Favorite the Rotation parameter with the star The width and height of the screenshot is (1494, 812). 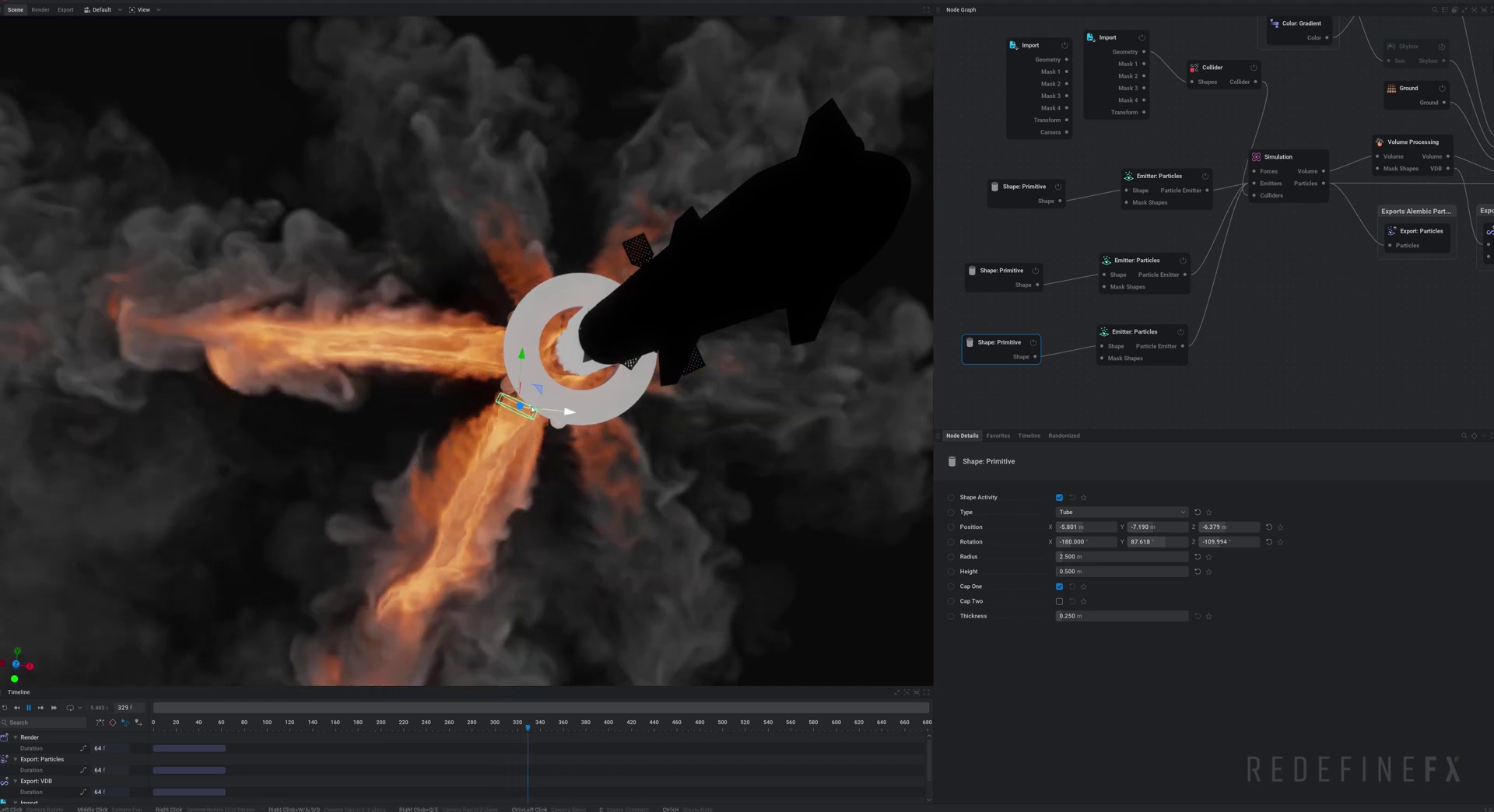(x=1281, y=542)
